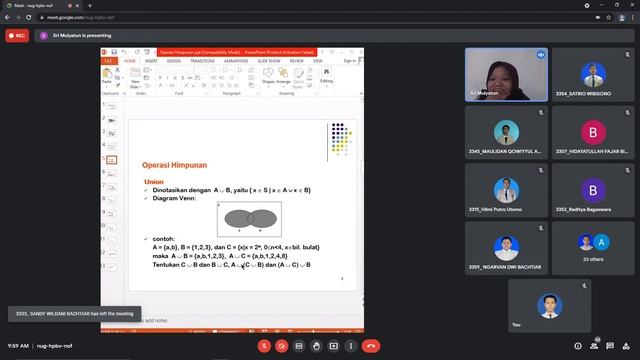Open the slide Layout dropdown
The height and width of the screenshot is (360, 640).
(x=147, y=70)
